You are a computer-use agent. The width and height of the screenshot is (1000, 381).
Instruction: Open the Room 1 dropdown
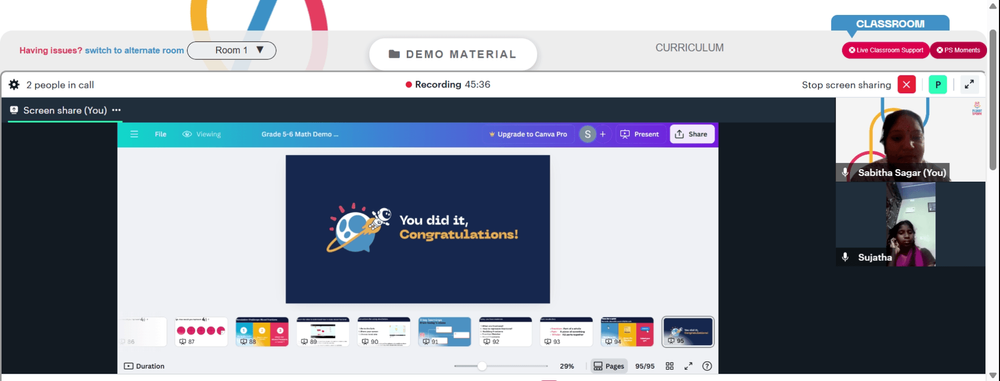pos(232,50)
